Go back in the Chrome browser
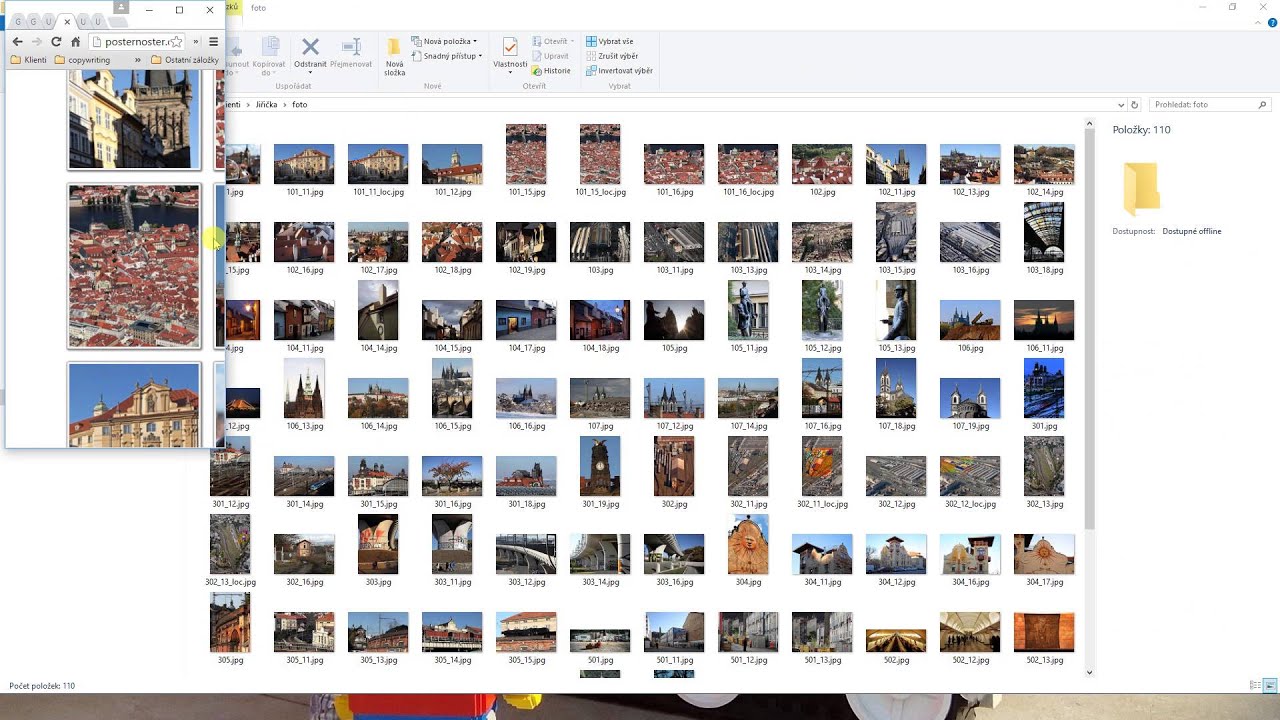 click(x=17, y=42)
